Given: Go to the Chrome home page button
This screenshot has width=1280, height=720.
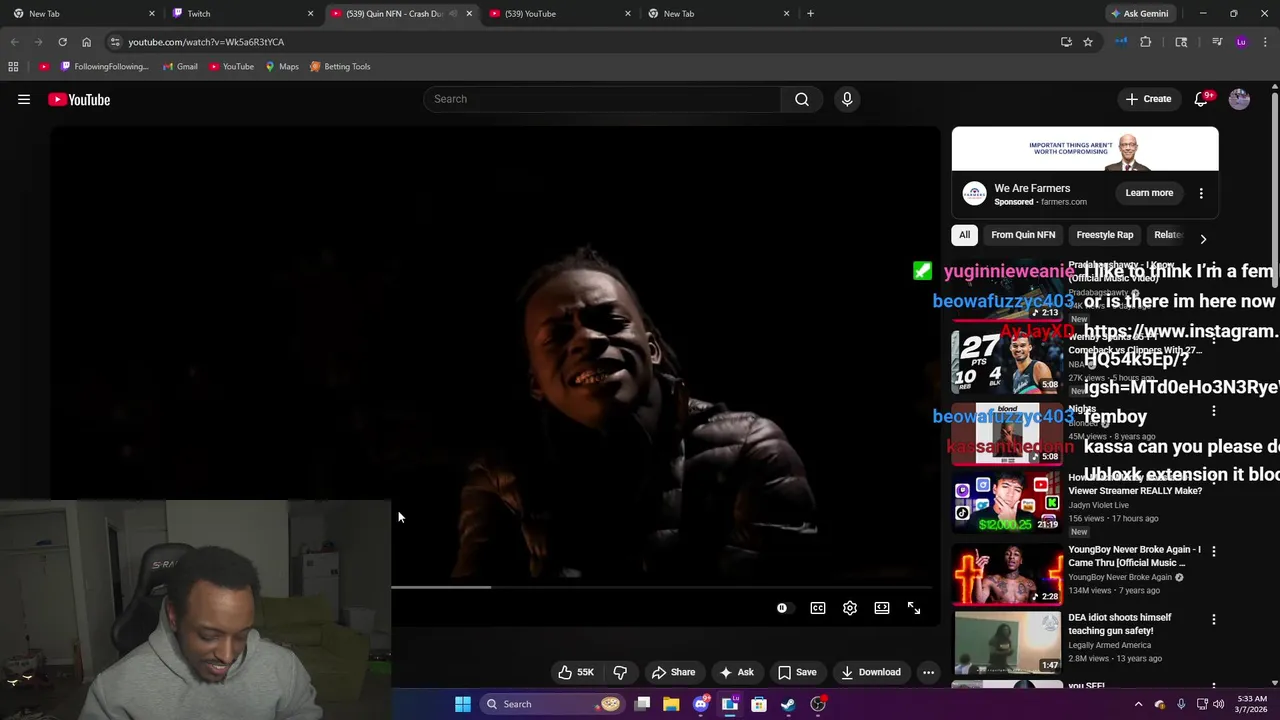Looking at the screenshot, I should (x=86, y=42).
